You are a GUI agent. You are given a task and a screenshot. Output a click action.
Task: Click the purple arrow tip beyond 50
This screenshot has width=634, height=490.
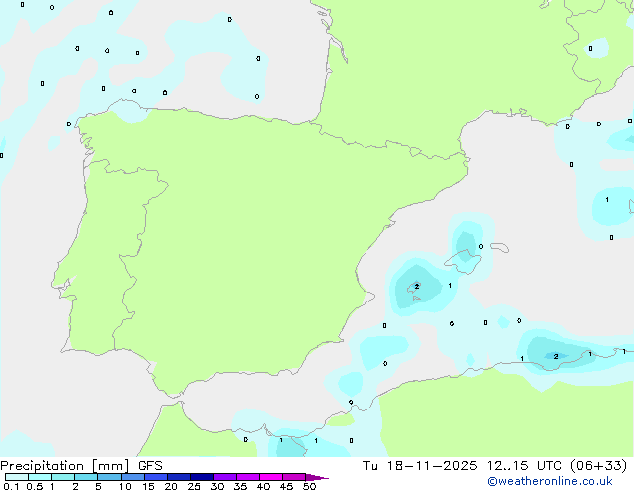pos(317,477)
